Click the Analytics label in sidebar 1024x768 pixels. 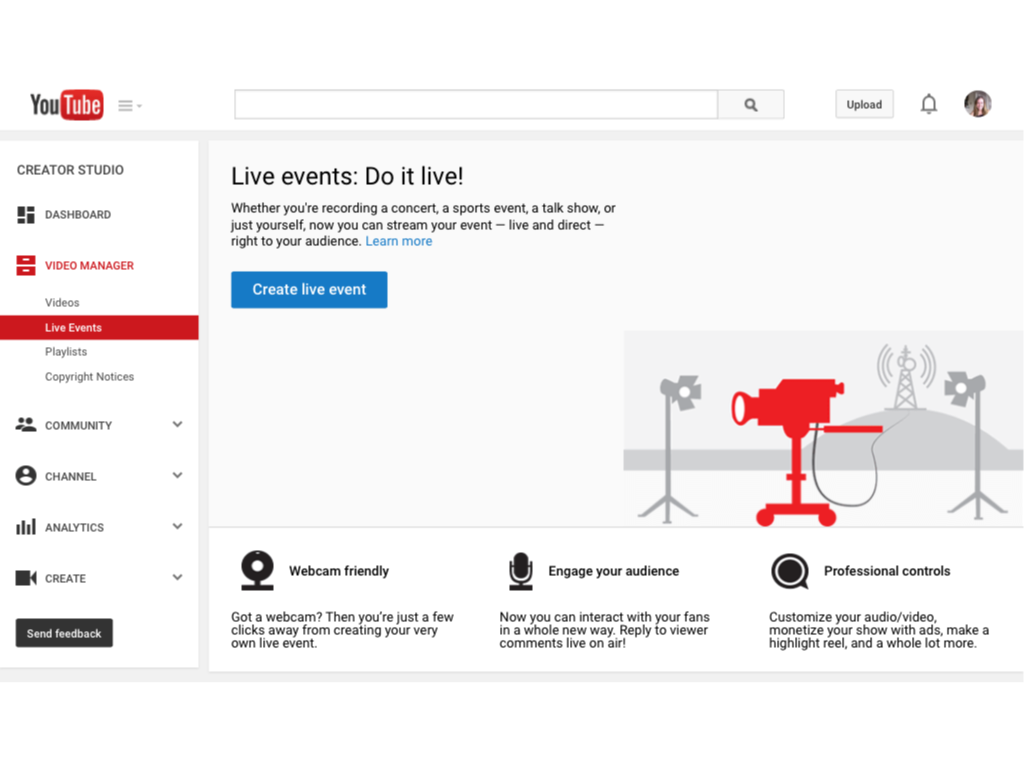tap(74, 528)
